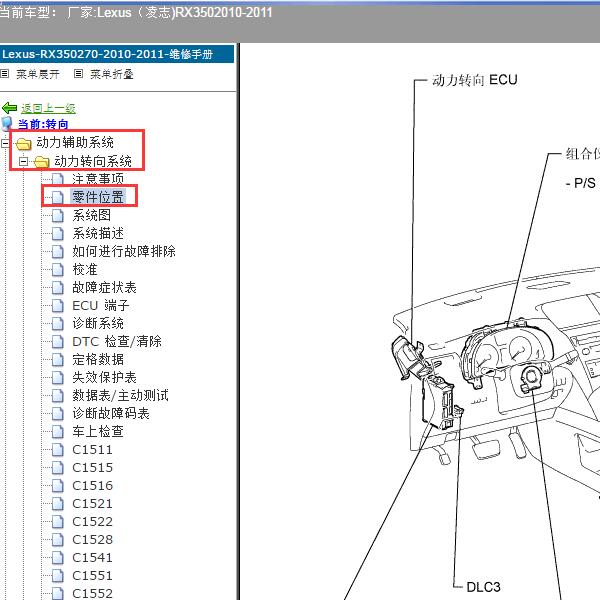
Task: Open the 失效保护表 page
Action: (x=104, y=377)
